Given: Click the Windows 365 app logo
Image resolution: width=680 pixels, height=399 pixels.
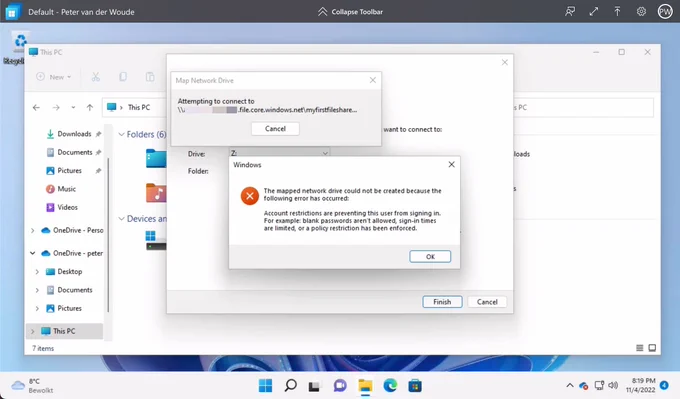Looking at the screenshot, I should click(12, 12).
